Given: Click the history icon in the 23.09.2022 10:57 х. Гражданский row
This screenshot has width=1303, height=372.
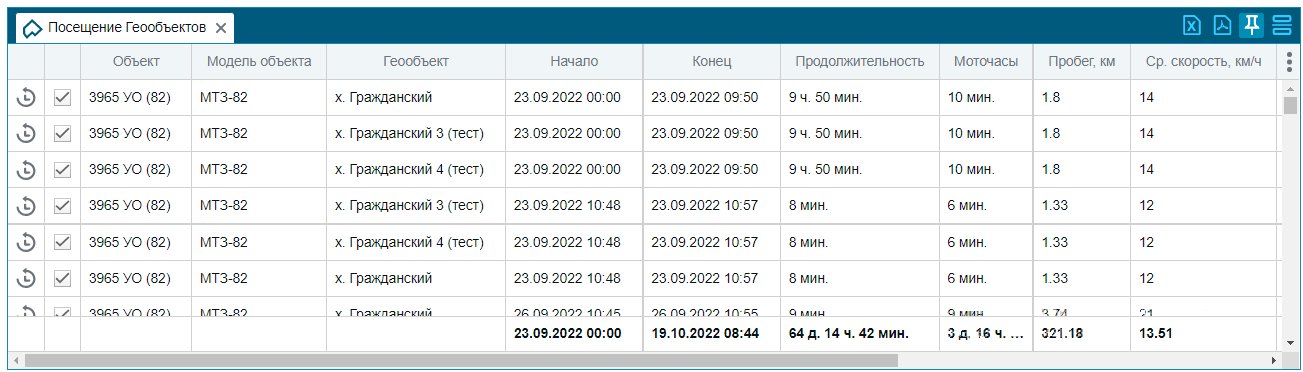Looking at the screenshot, I should [x=27, y=278].
